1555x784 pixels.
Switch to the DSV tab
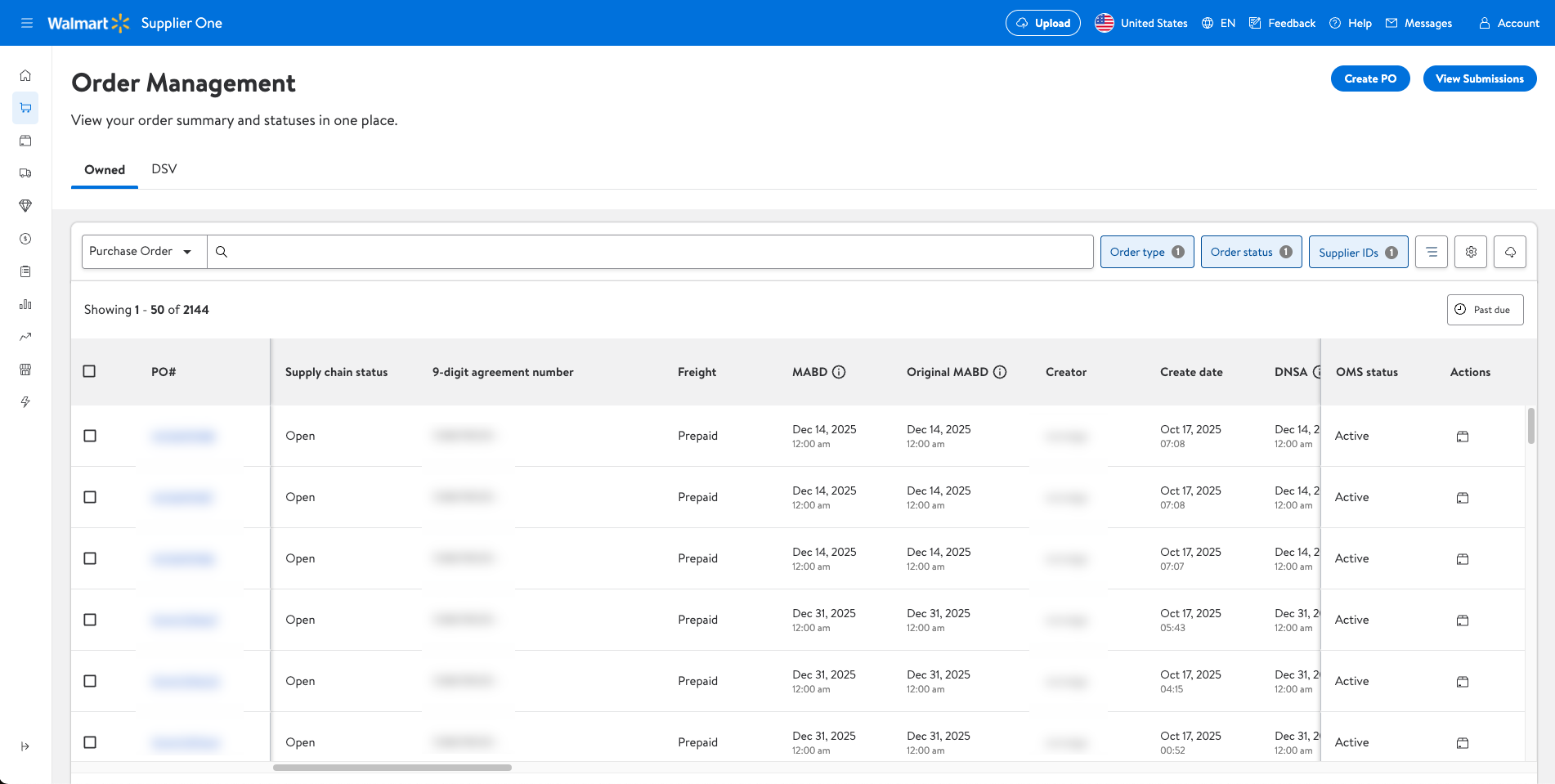pos(164,169)
